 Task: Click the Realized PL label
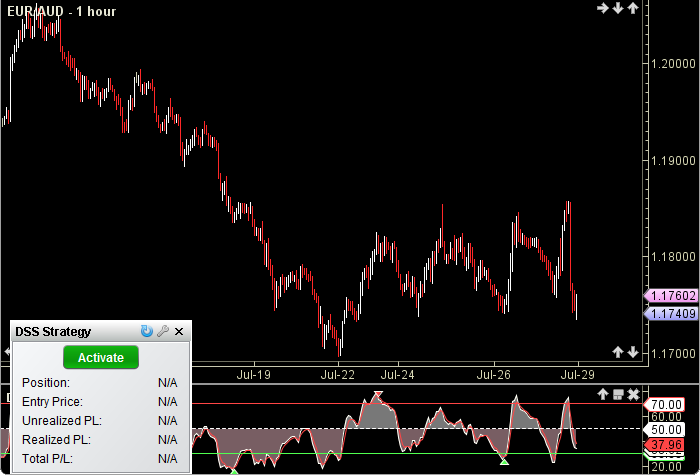56,440
